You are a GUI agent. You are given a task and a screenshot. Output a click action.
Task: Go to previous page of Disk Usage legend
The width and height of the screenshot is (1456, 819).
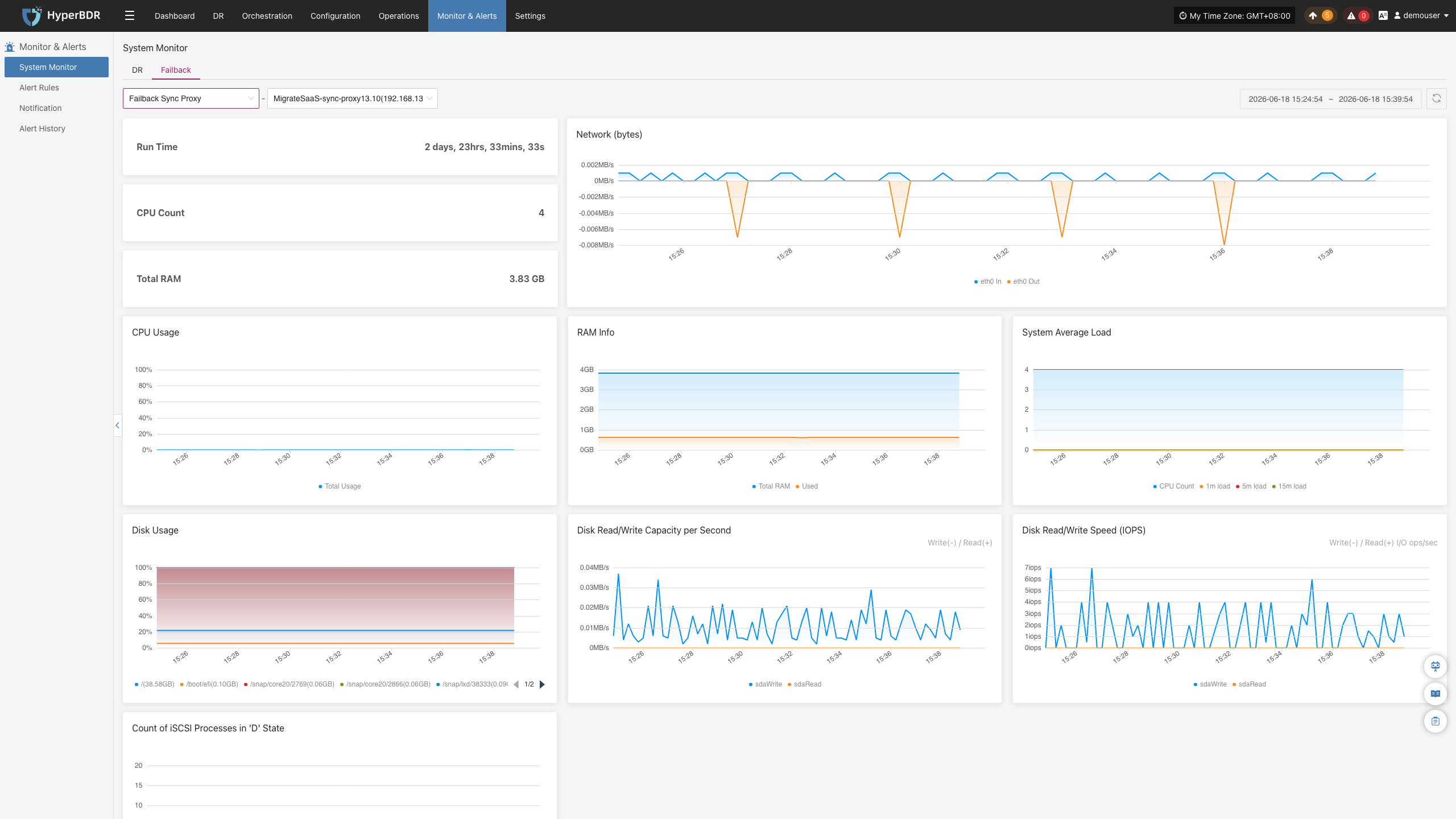click(x=516, y=684)
